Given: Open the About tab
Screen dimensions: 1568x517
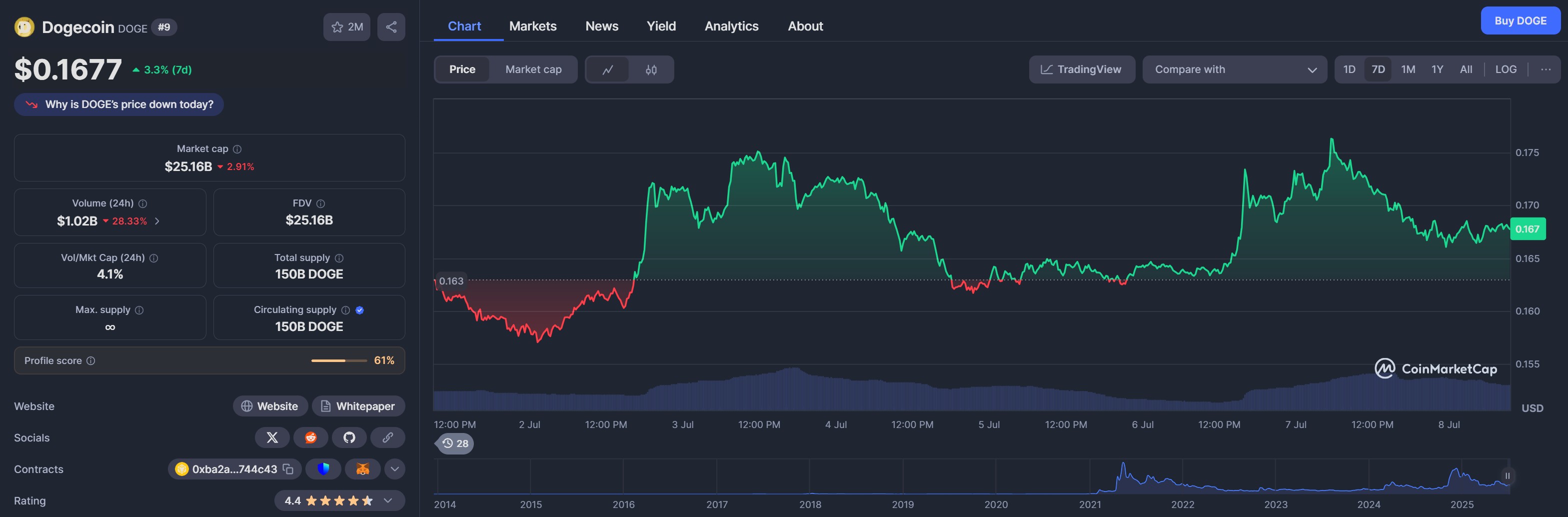Looking at the screenshot, I should click(x=805, y=26).
